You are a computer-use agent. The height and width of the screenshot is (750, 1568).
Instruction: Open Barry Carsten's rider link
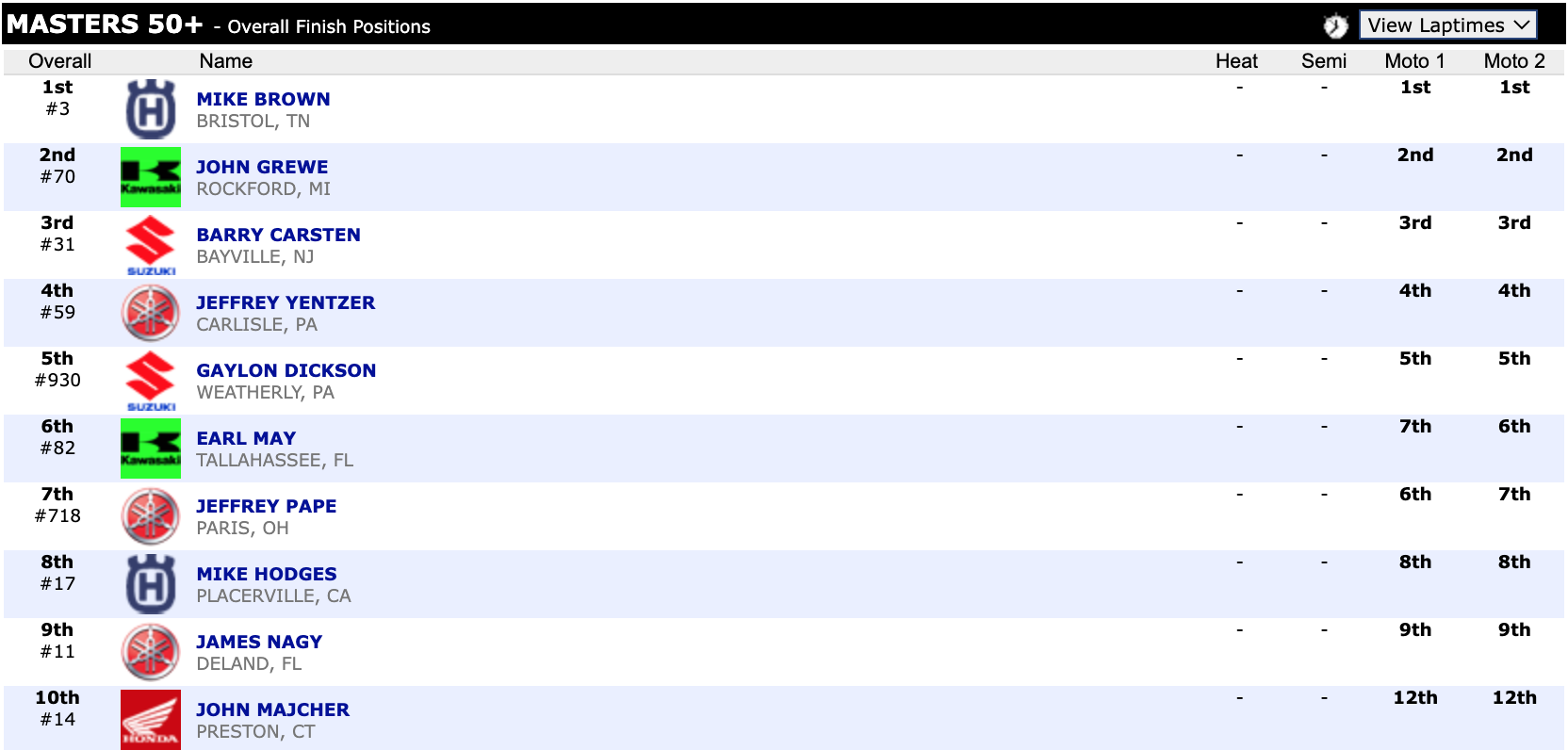click(x=278, y=235)
